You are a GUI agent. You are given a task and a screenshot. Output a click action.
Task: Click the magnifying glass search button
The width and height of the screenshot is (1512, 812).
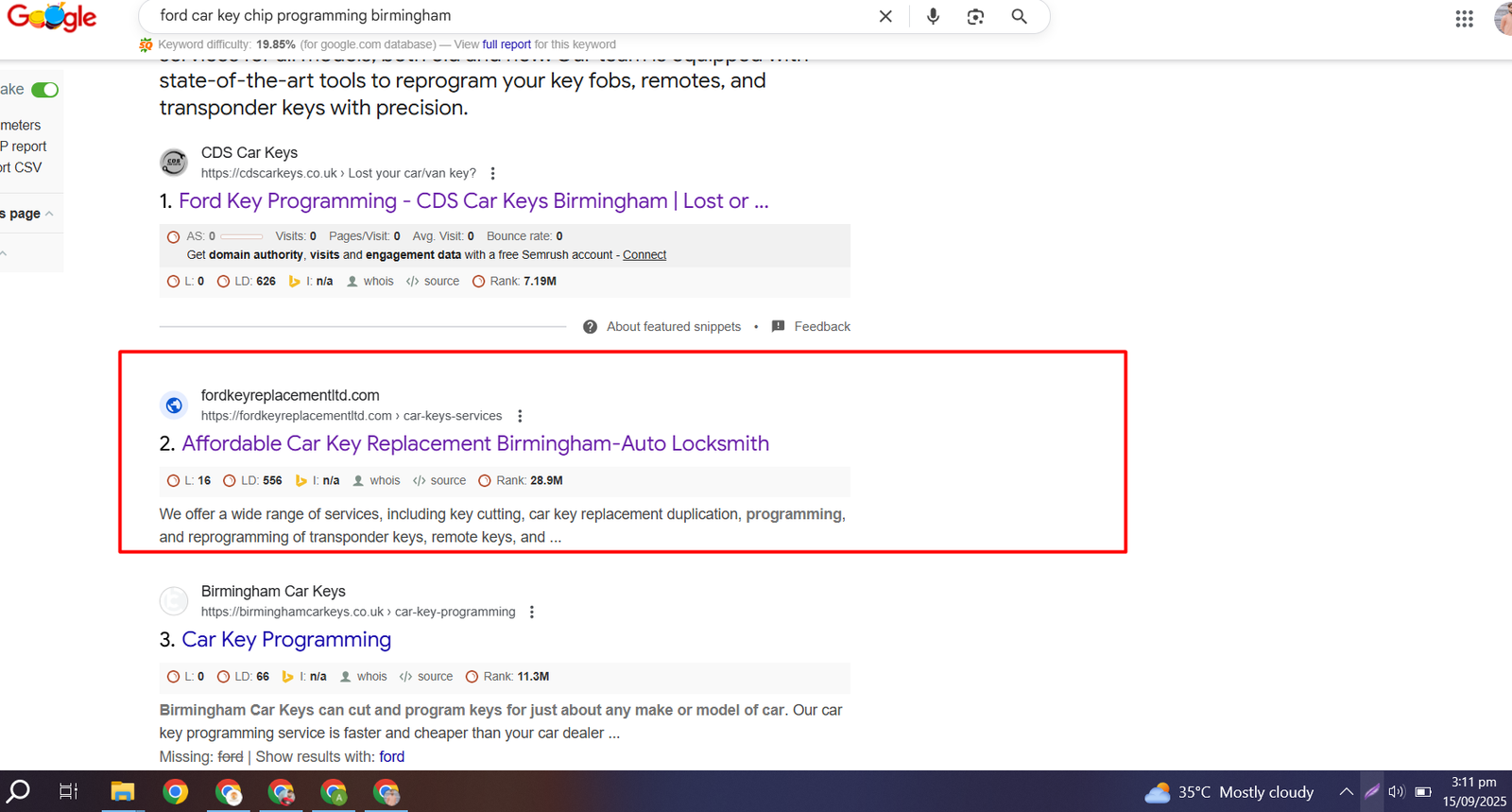coord(1019,16)
